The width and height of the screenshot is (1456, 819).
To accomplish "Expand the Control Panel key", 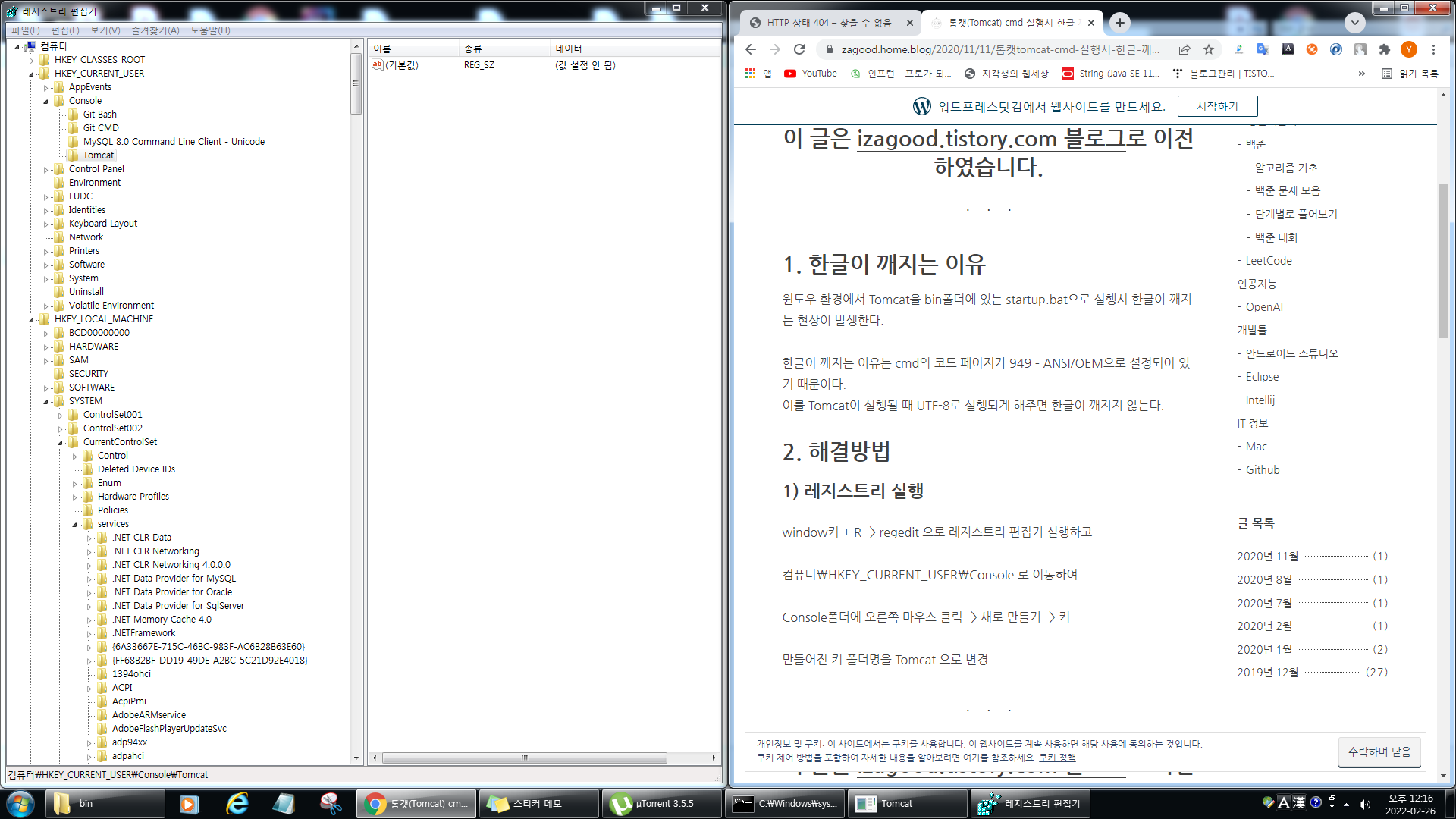I will (45, 170).
